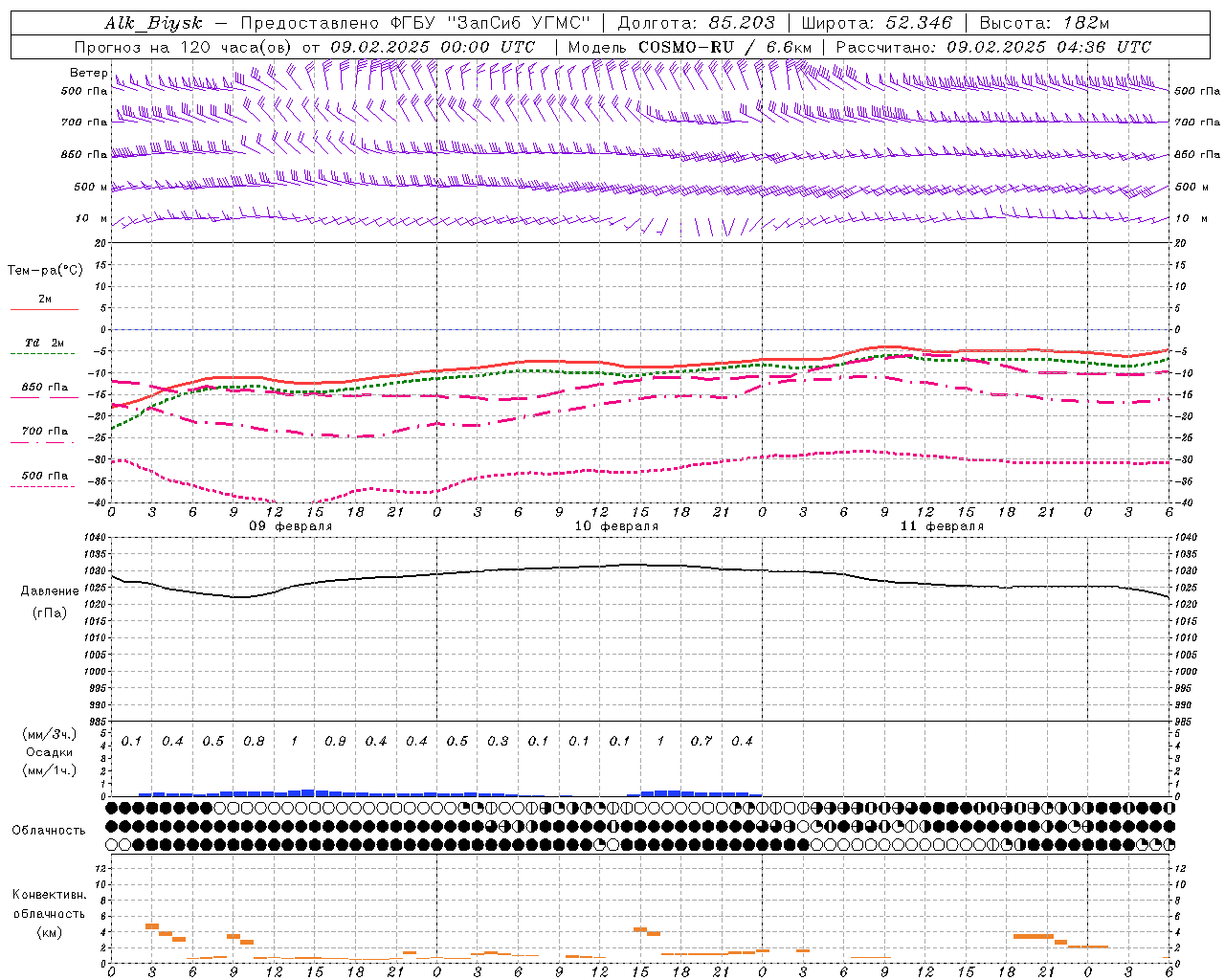Click the left '850 гПа' wind level label

point(84,154)
